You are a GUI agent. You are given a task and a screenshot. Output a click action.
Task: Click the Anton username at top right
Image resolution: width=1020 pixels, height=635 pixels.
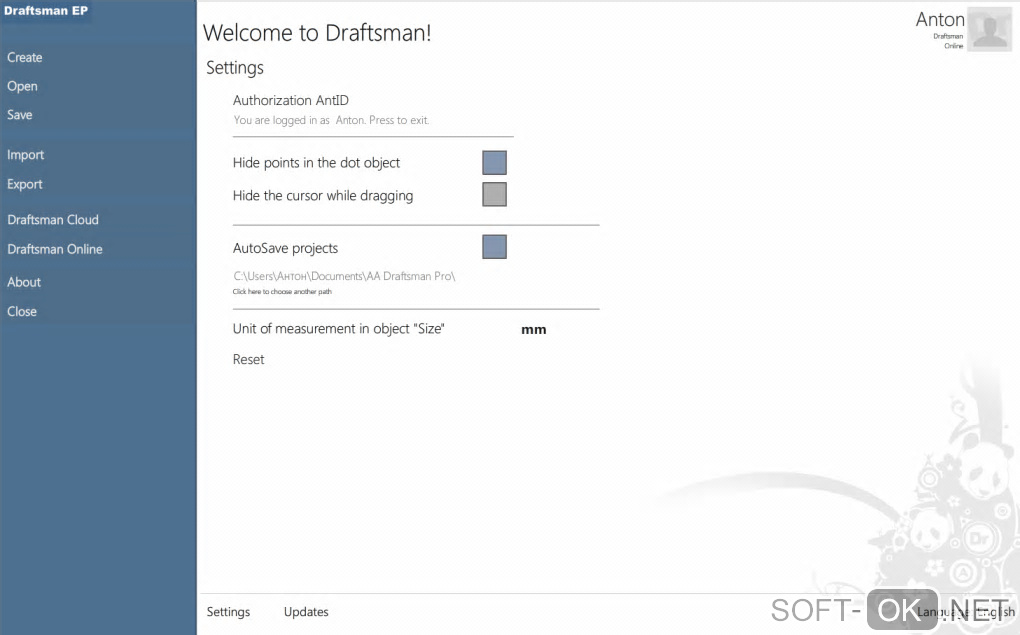(x=940, y=20)
